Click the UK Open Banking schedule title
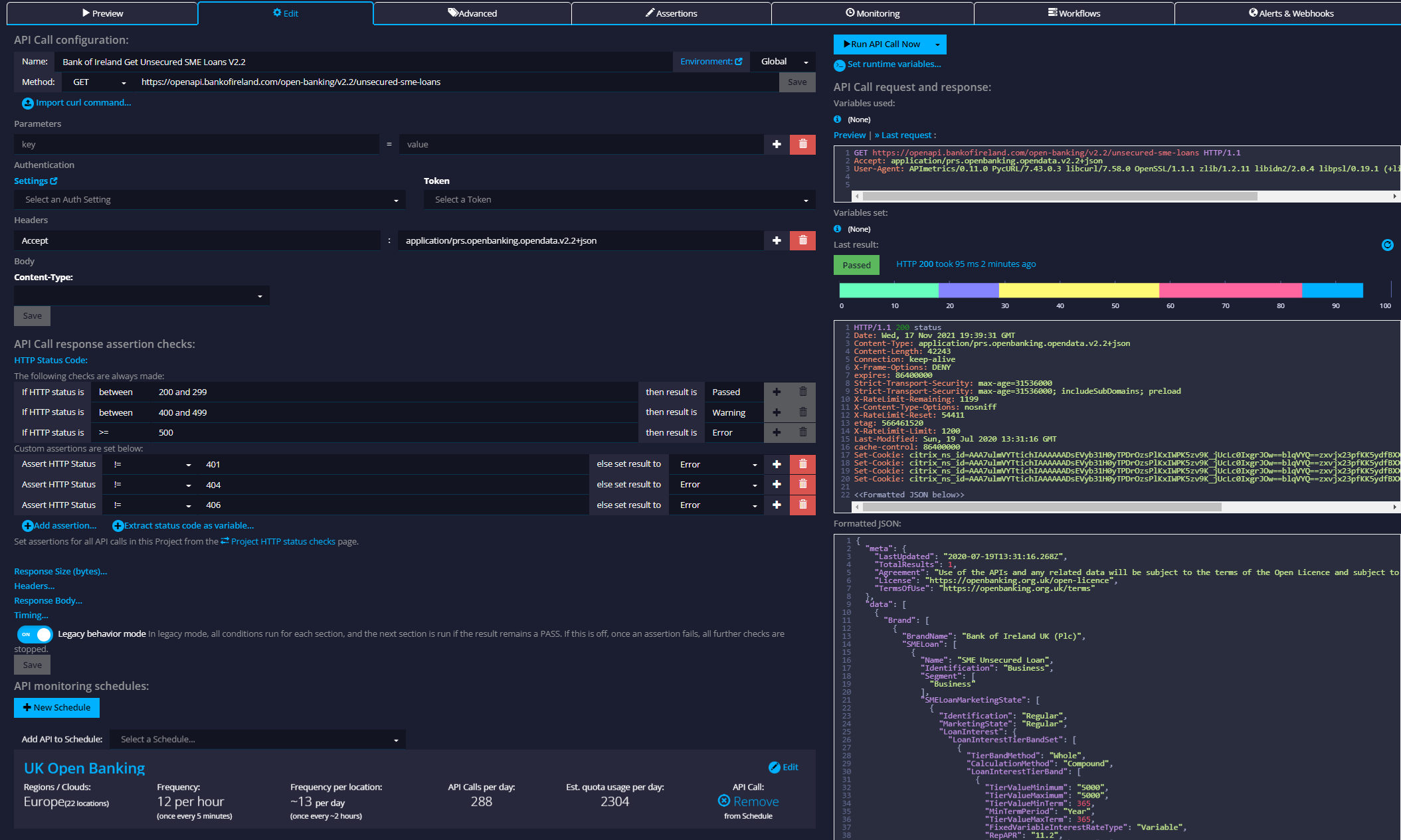 pos(84,768)
